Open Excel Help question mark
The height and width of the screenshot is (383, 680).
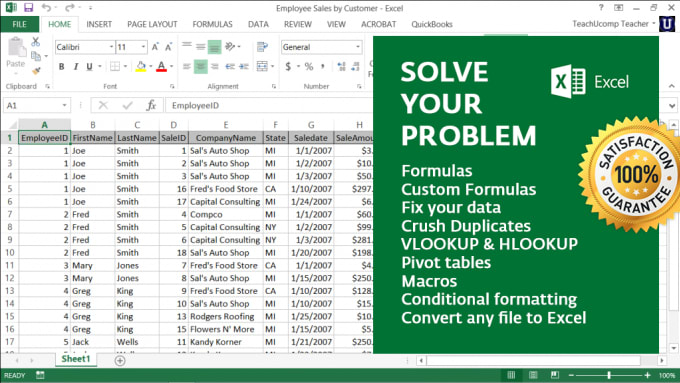tap(601, 7)
